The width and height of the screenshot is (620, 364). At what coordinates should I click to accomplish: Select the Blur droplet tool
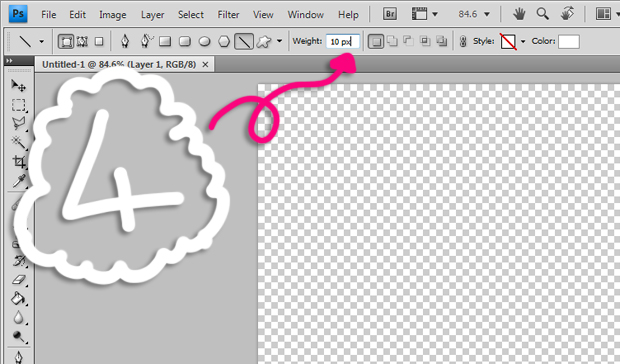[18, 317]
